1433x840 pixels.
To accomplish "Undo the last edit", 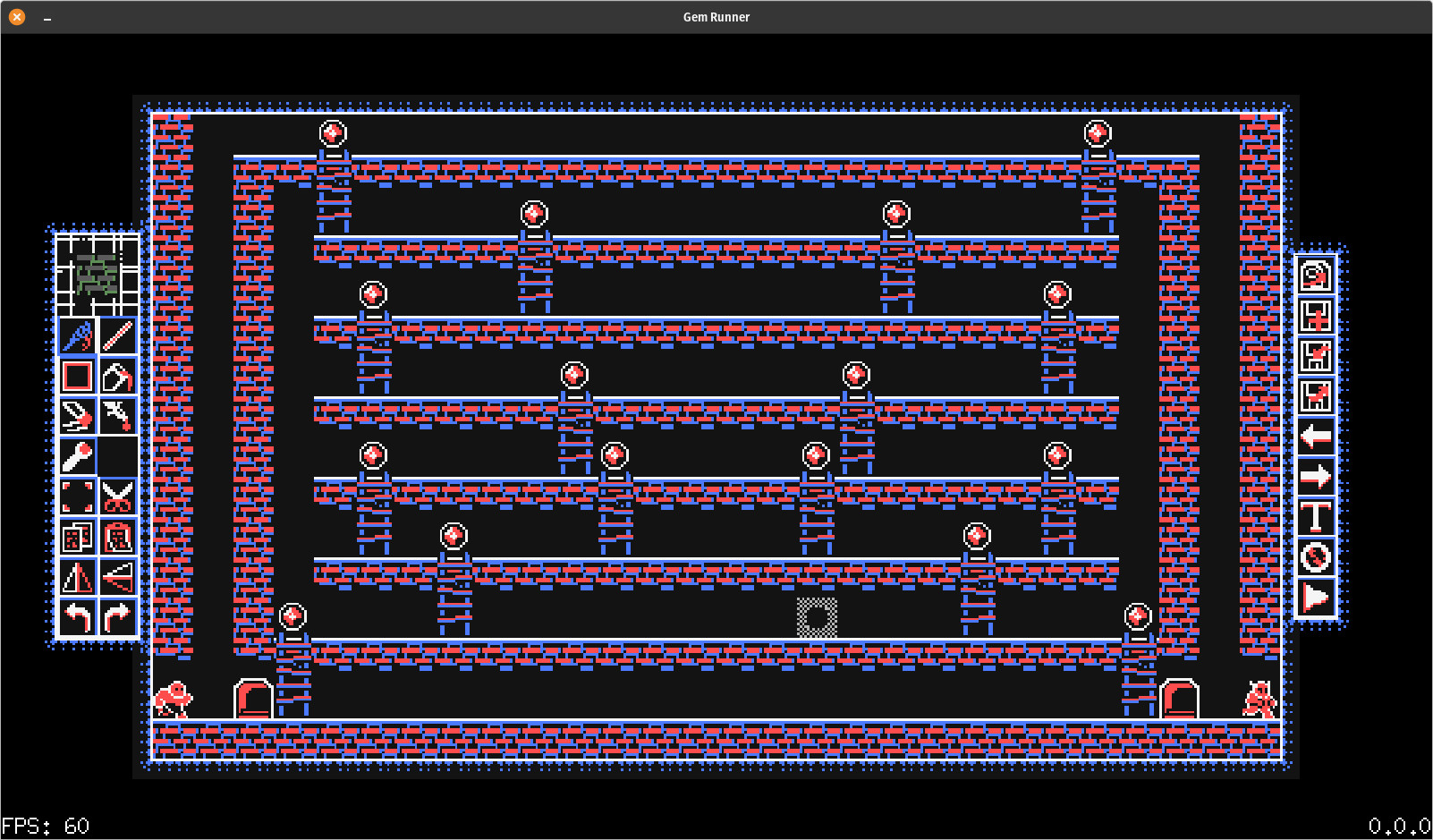I will point(77,617).
